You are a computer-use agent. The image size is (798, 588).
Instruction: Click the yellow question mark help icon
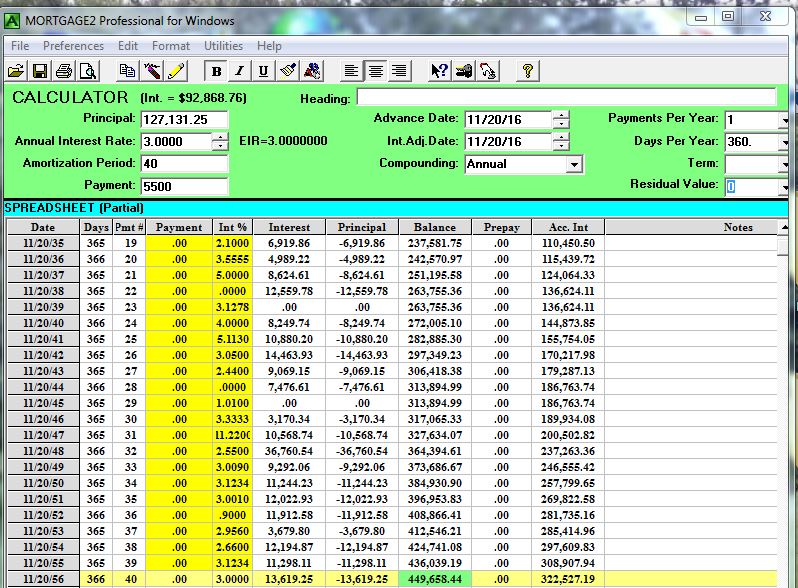point(527,71)
